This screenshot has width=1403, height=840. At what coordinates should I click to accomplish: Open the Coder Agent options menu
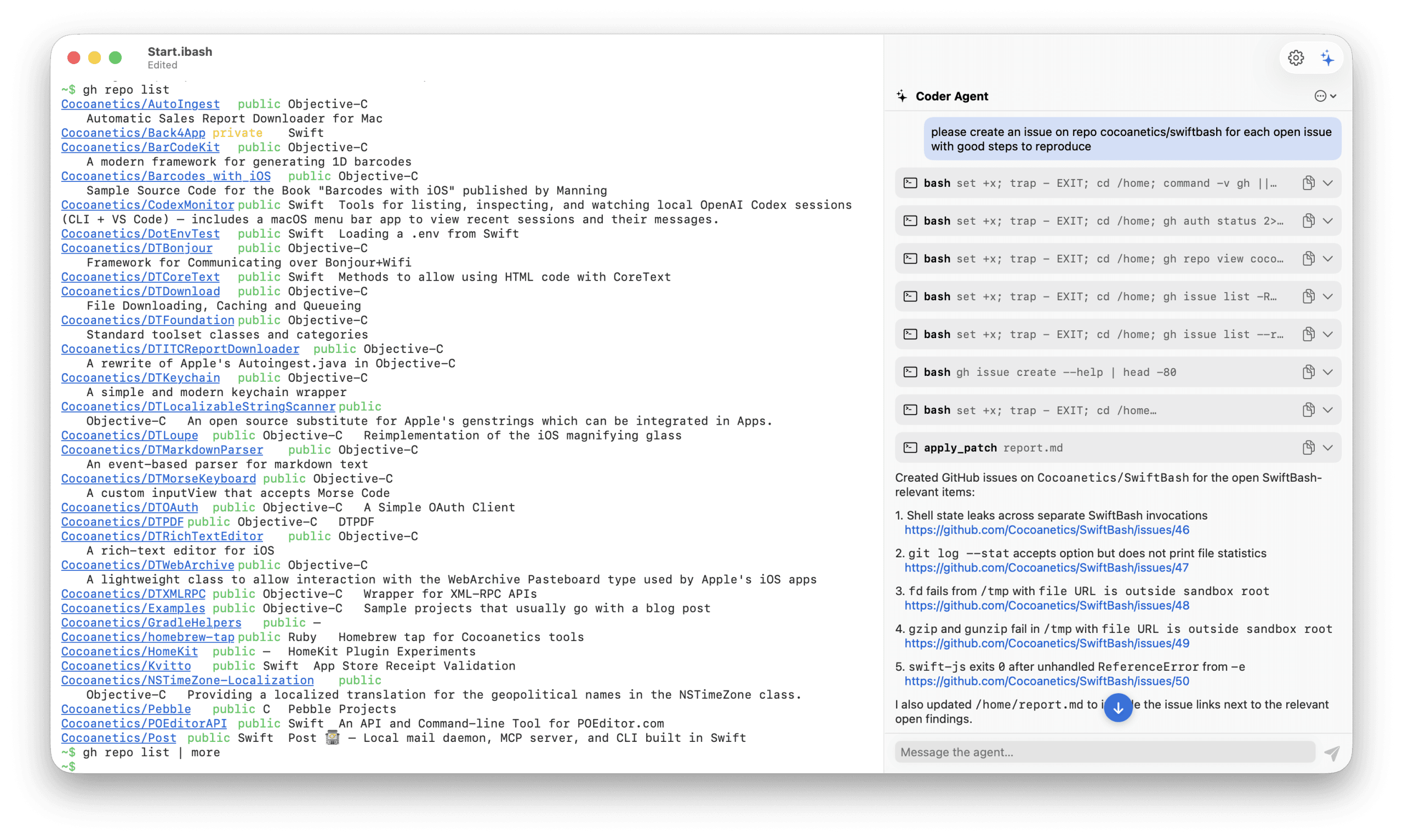(x=1325, y=96)
